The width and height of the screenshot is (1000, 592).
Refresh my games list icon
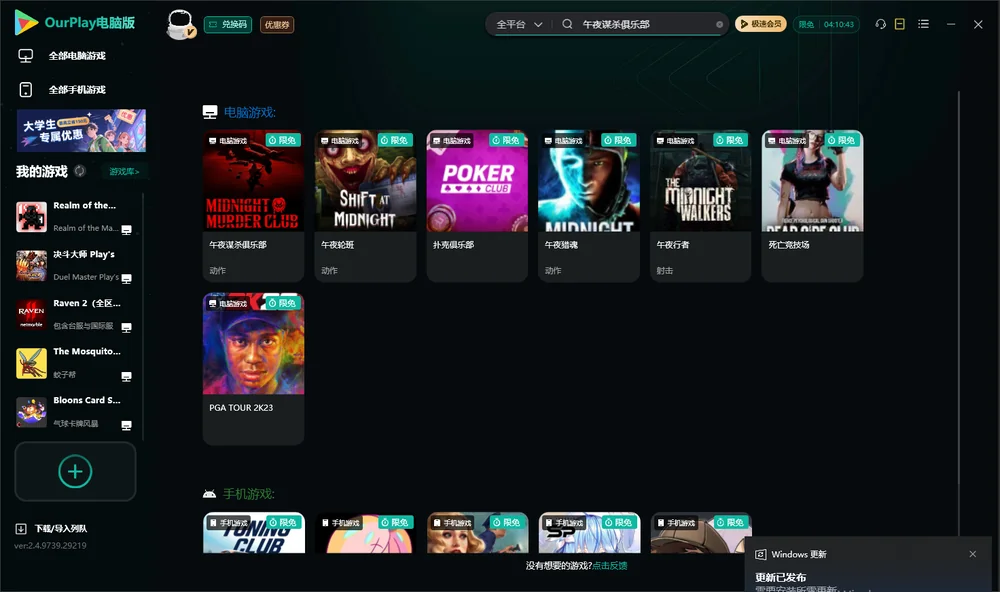pos(80,171)
